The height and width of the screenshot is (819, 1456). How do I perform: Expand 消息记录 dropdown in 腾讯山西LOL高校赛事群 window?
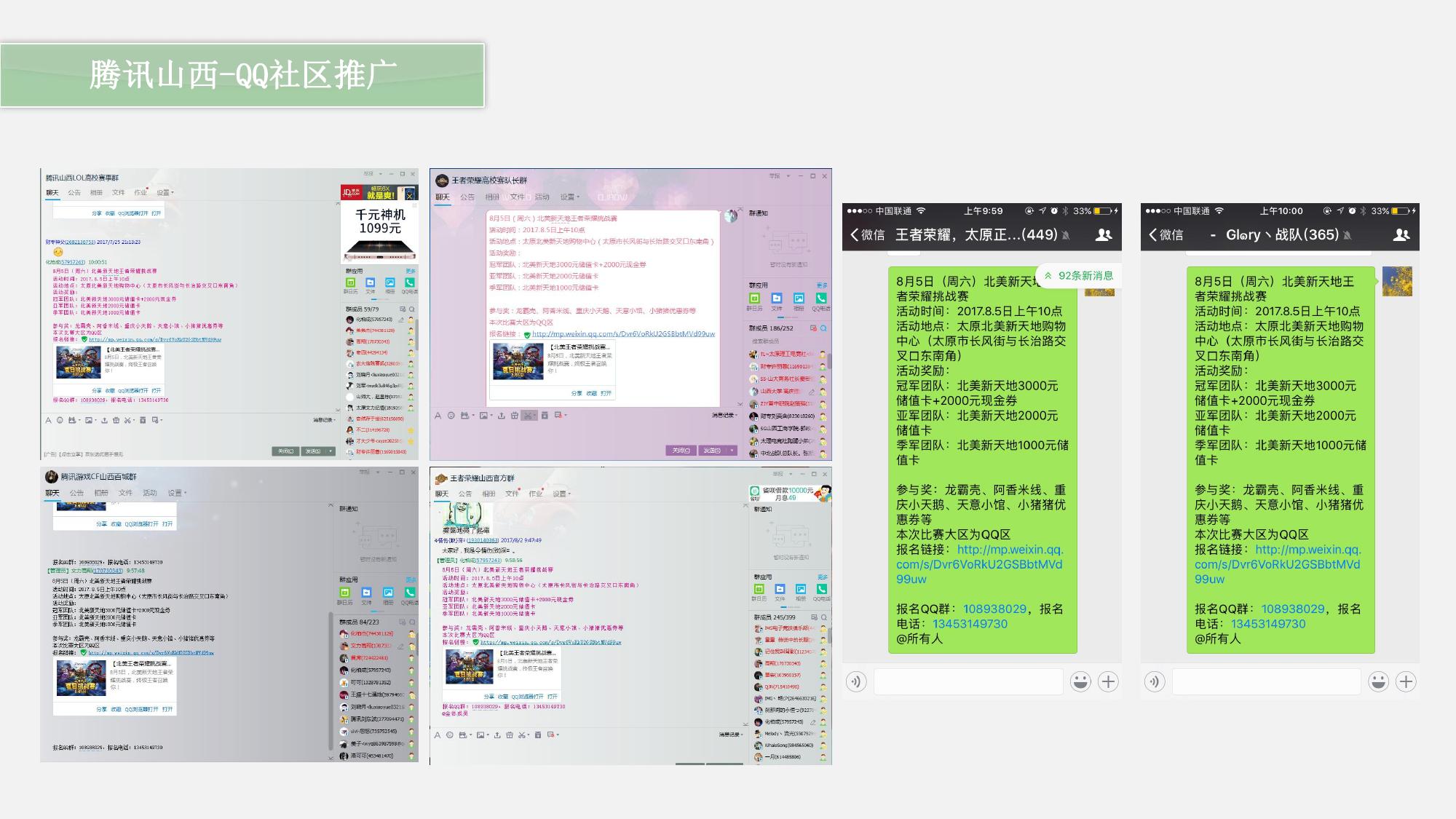coord(325,420)
